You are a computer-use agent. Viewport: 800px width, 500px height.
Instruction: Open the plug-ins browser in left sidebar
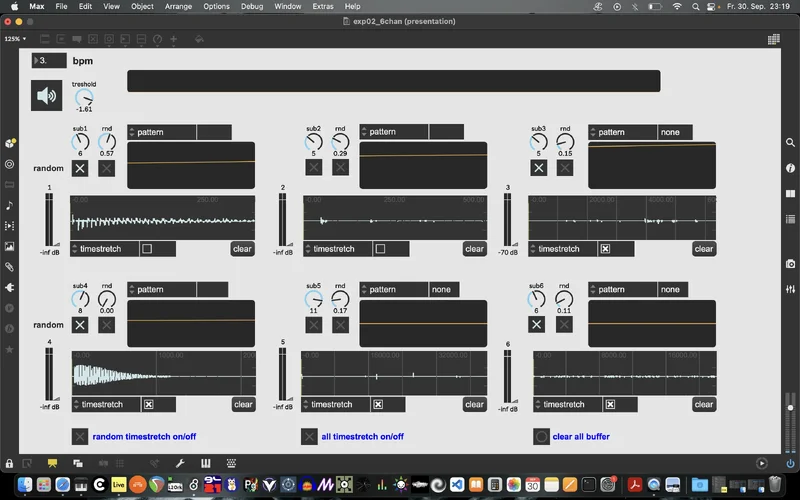click(9, 288)
